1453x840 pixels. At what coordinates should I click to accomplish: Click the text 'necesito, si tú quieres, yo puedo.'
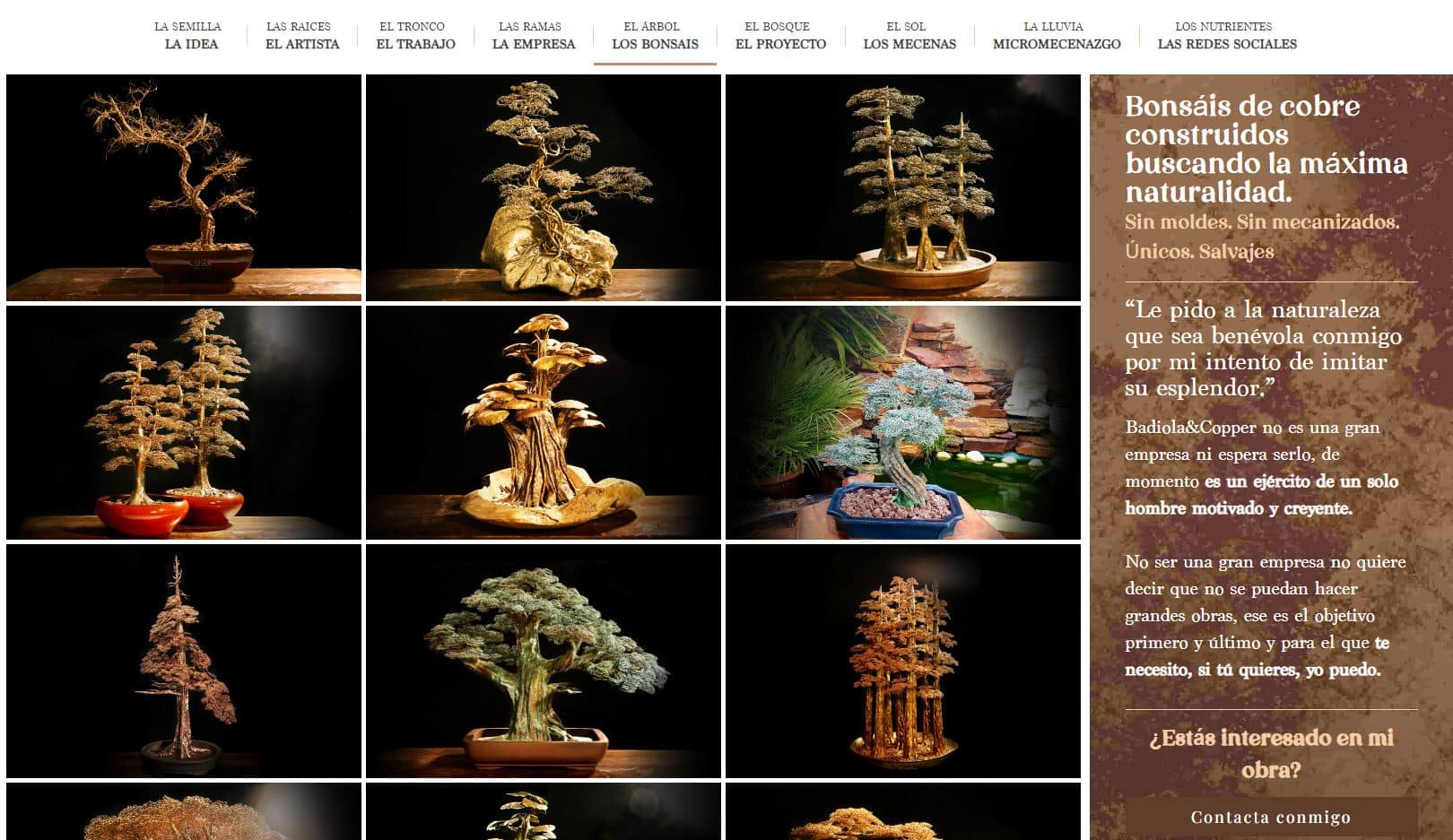1253,670
